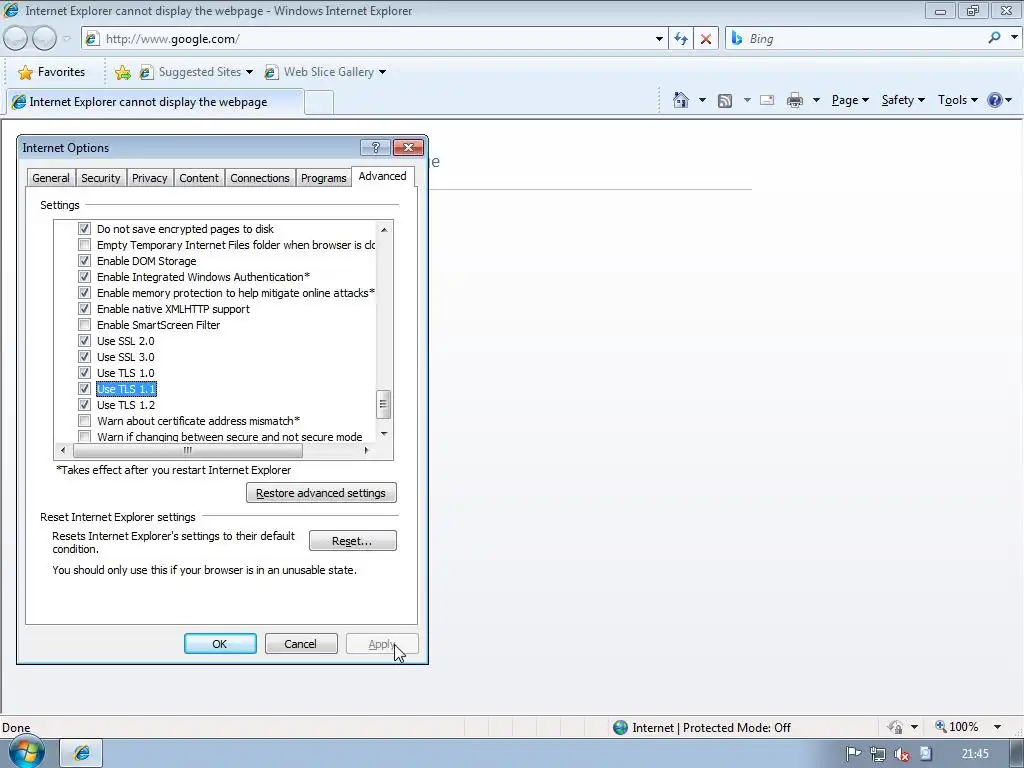
Task: Click OK in Internet Options
Action: coord(220,644)
